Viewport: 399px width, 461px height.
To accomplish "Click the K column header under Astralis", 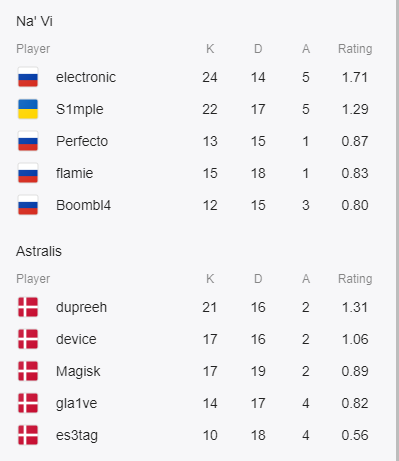I will coord(210,279).
